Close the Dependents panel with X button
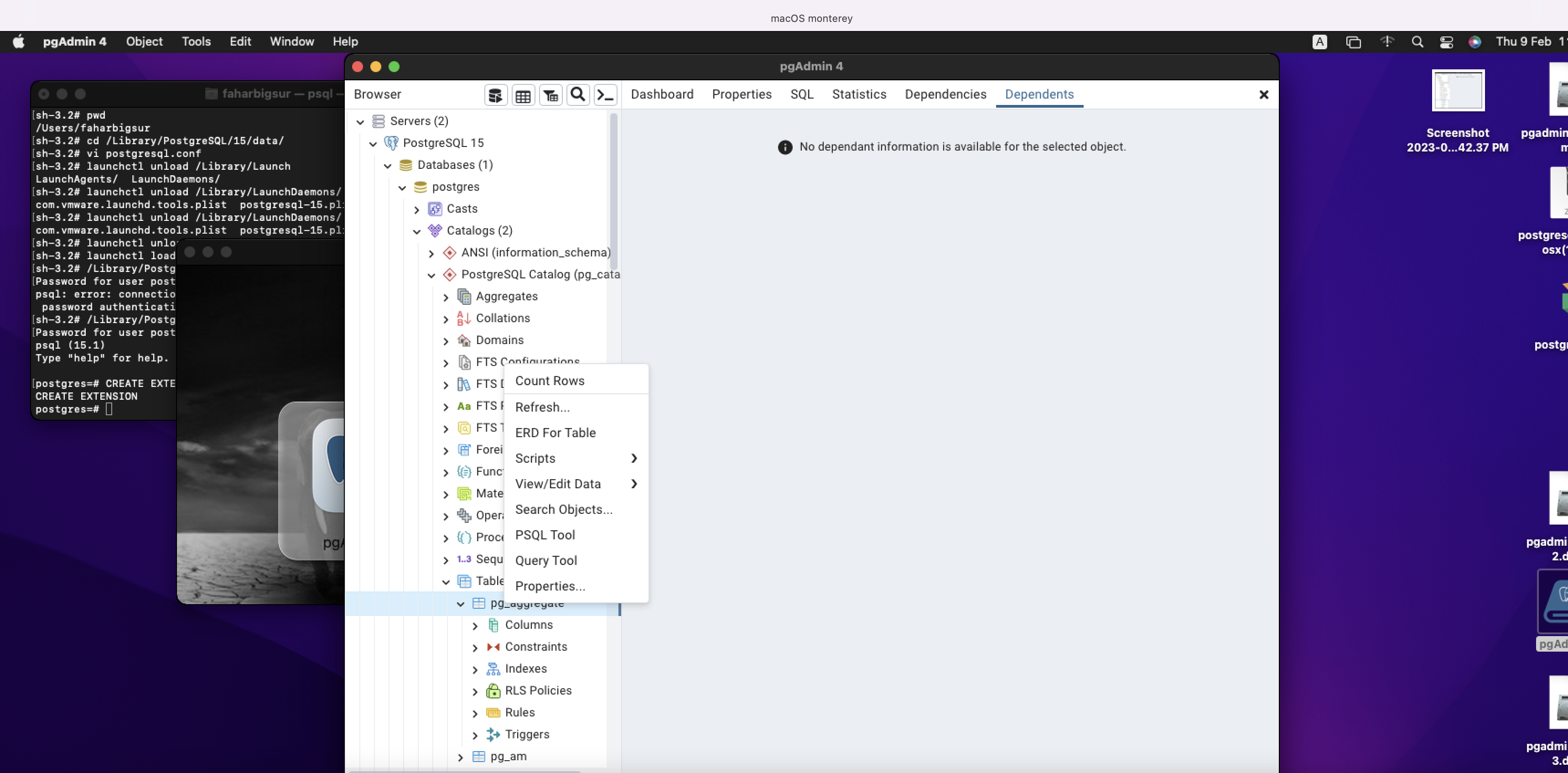Image resolution: width=1568 pixels, height=773 pixels. 1264,95
